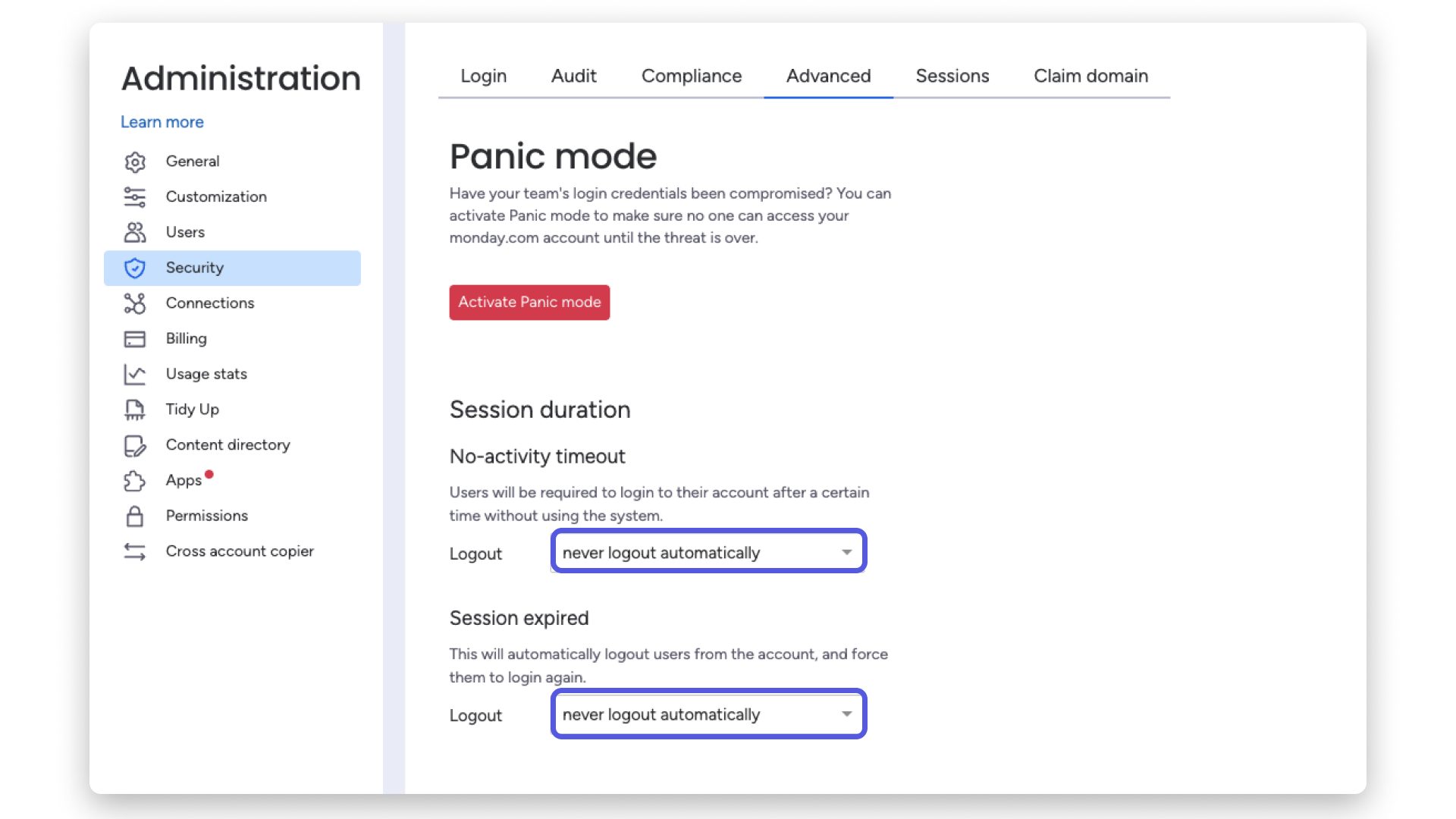This screenshot has height=819, width=1456.
Task: Switch to the Compliance tab
Action: point(691,76)
